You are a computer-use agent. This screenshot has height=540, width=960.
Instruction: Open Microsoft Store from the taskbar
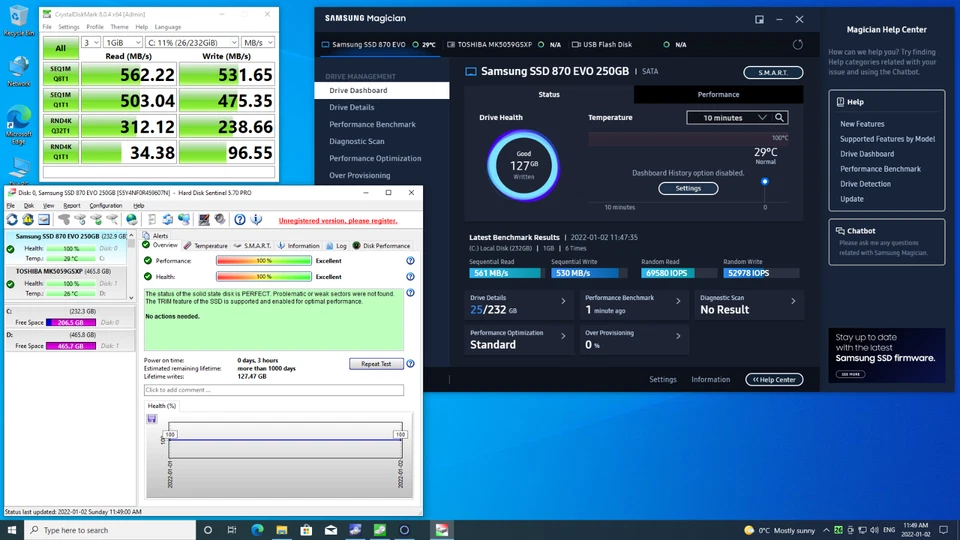306,530
